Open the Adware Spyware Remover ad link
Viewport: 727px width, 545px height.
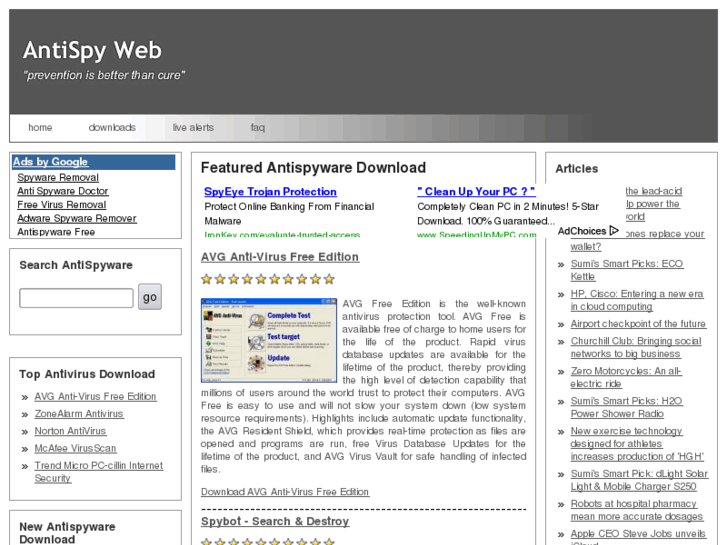click(x=77, y=218)
